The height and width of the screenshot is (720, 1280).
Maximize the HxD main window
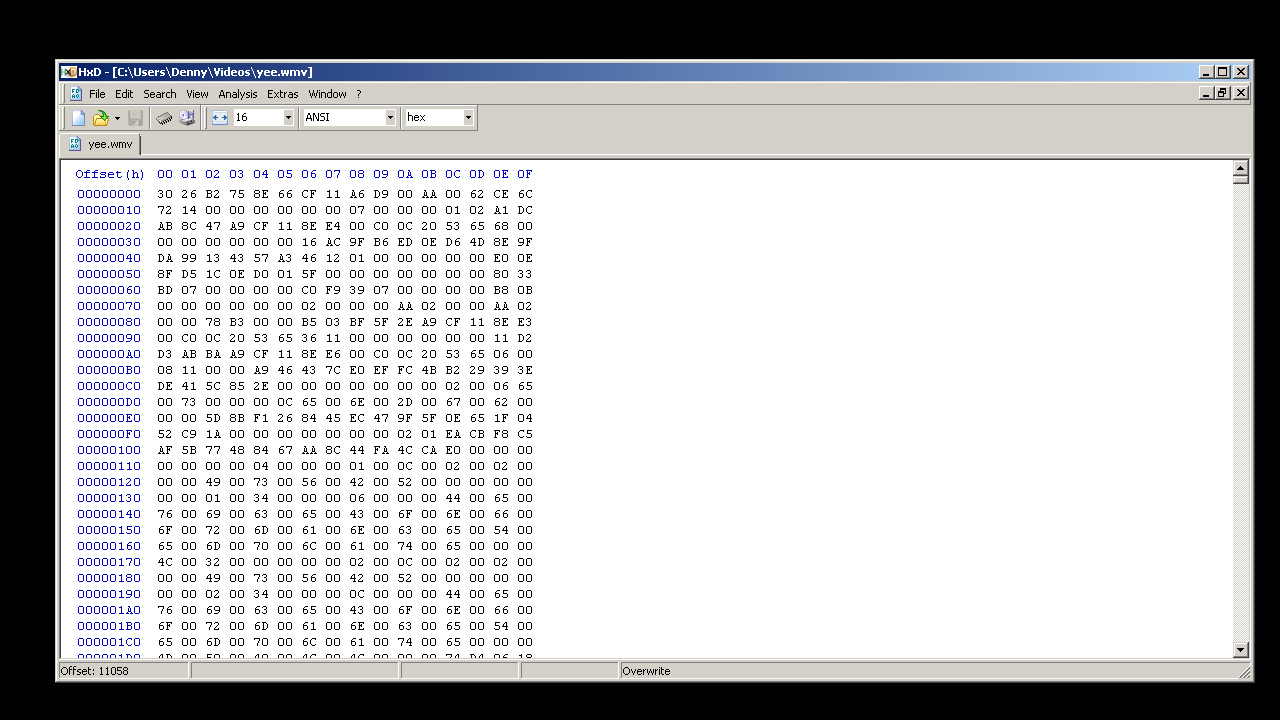pos(1222,72)
